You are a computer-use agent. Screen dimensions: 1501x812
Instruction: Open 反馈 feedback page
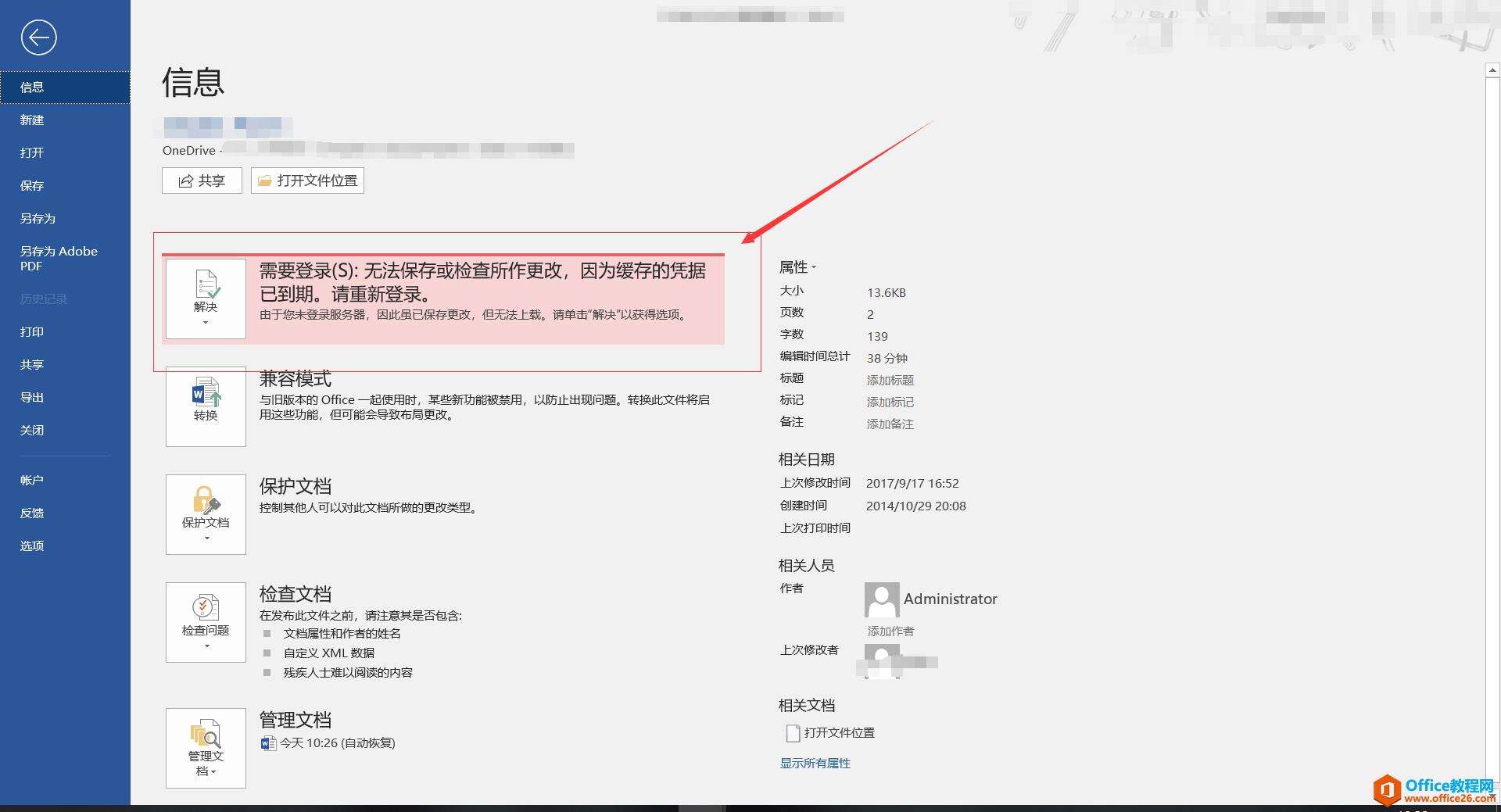[x=65, y=513]
